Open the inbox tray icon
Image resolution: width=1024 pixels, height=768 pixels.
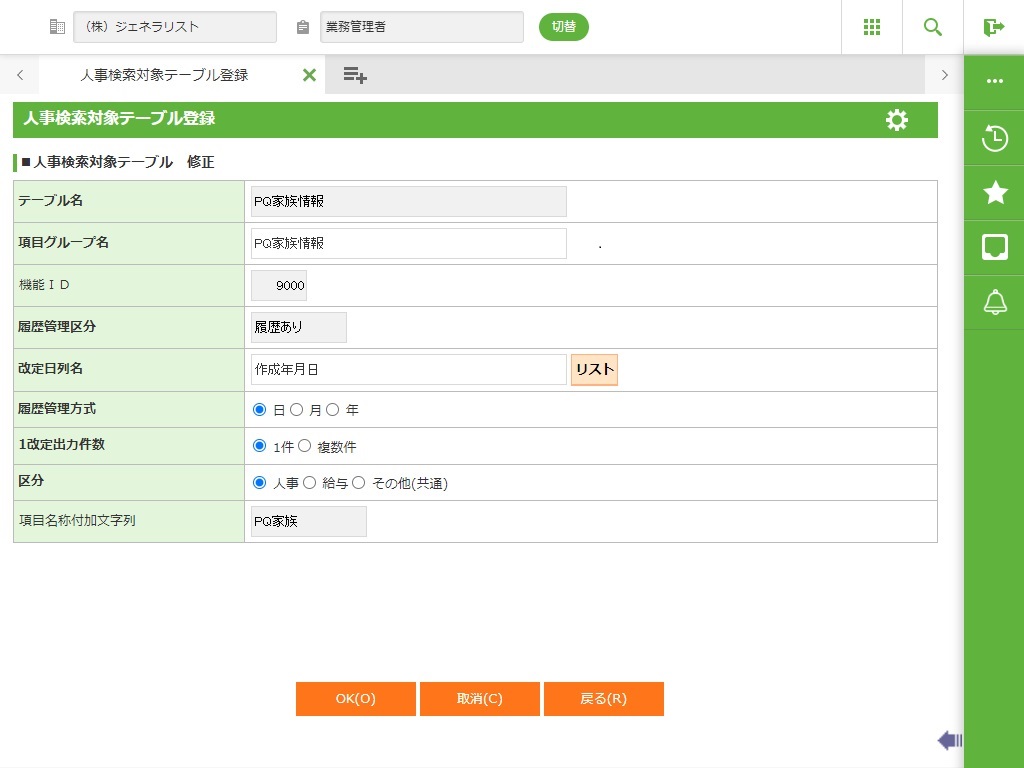(x=995, y=247)
